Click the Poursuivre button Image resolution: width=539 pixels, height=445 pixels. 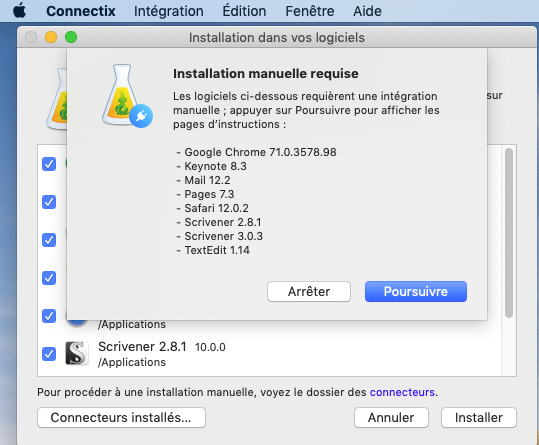coord(416,292)
